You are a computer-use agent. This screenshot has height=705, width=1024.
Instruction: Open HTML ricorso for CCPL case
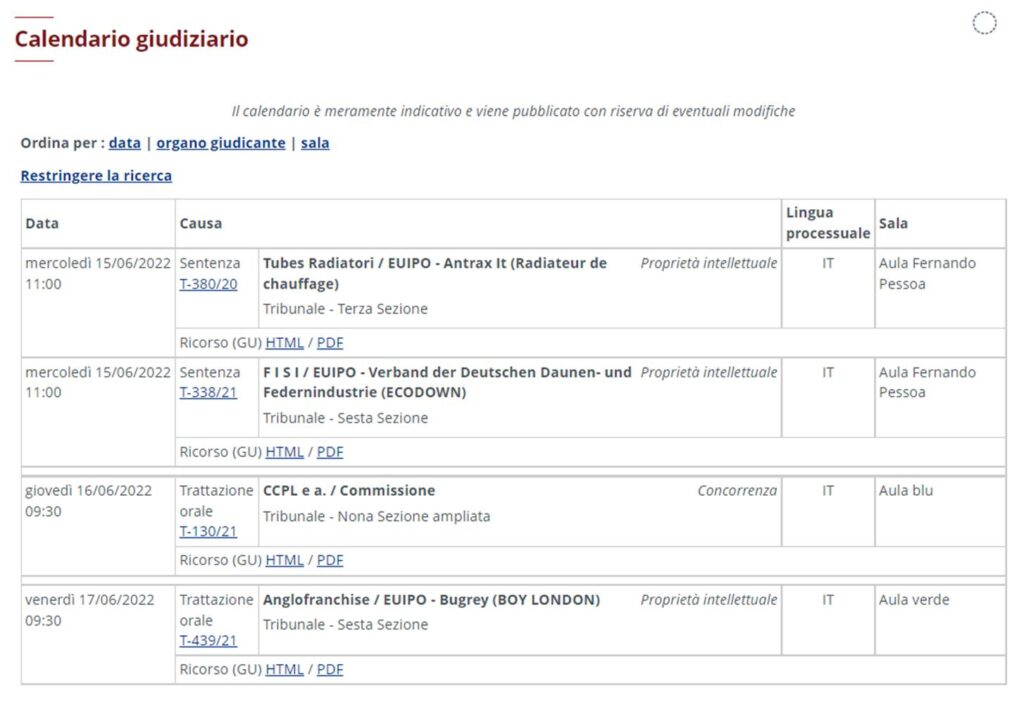[x=284, y=561]
